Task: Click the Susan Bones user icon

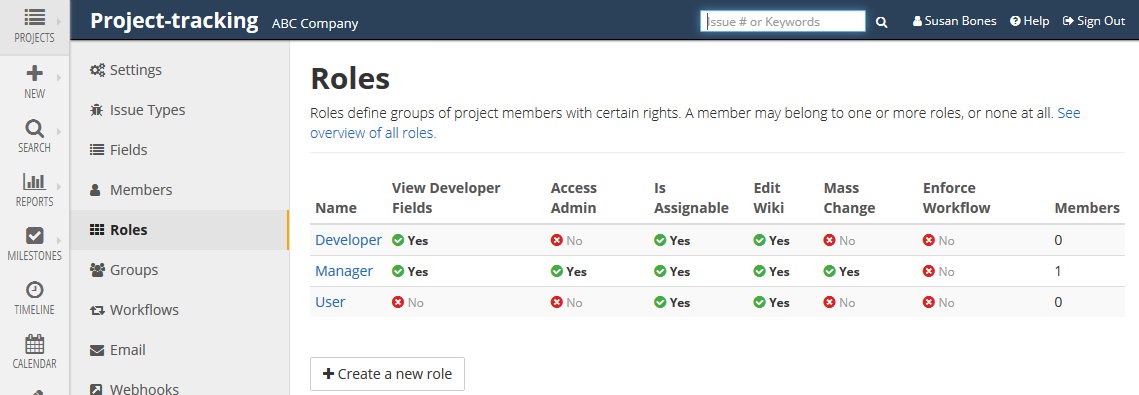Action: coord(917,22)
